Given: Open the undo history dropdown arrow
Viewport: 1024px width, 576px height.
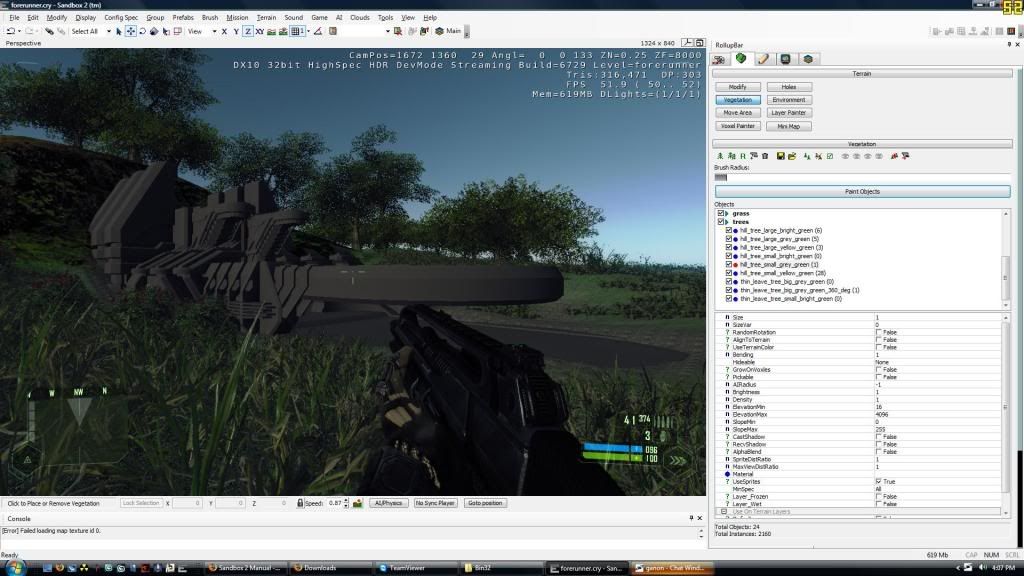Looking at the screenshot, I should [19, 31].
